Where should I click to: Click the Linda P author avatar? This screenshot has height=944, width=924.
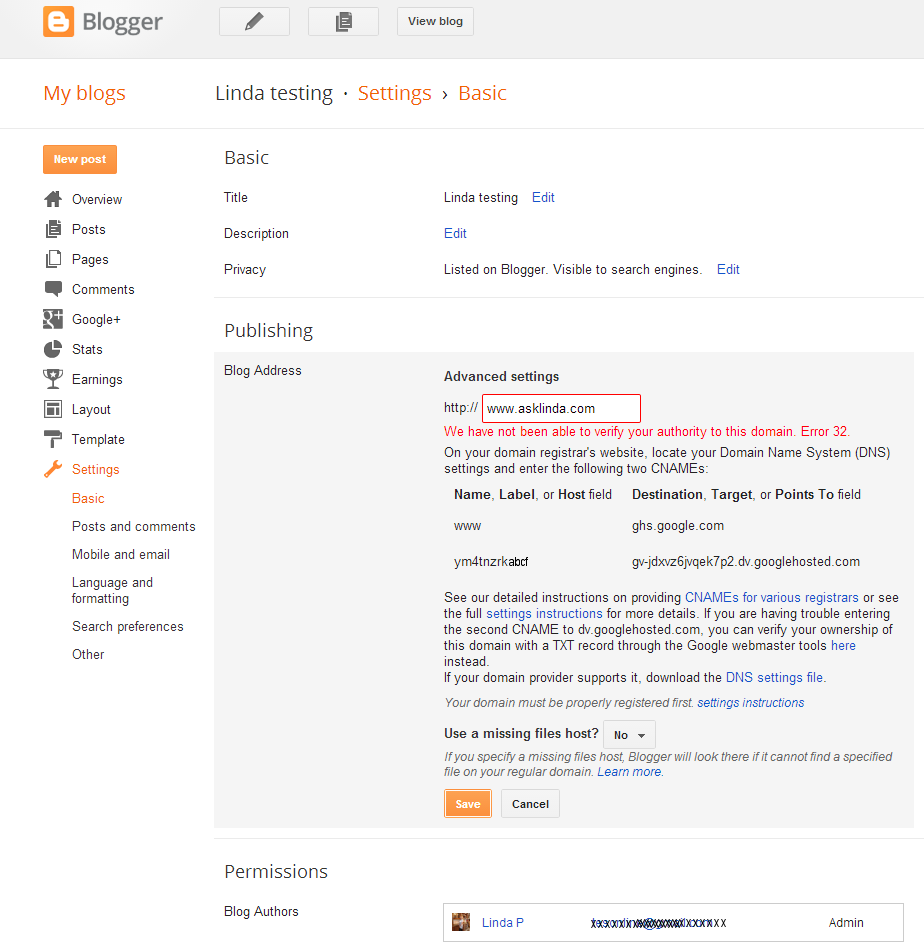click(x=461, y=922)
